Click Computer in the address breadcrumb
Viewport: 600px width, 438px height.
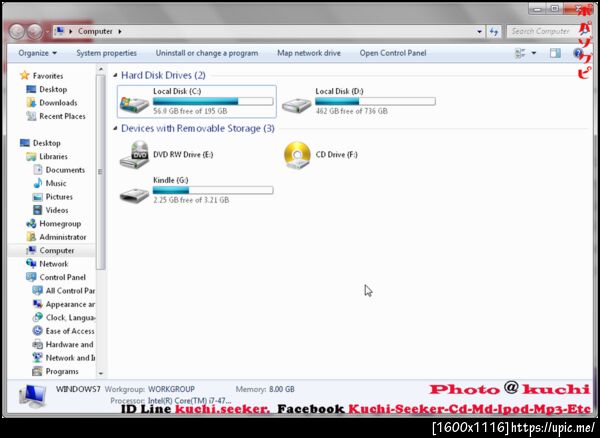coord(95,31)
